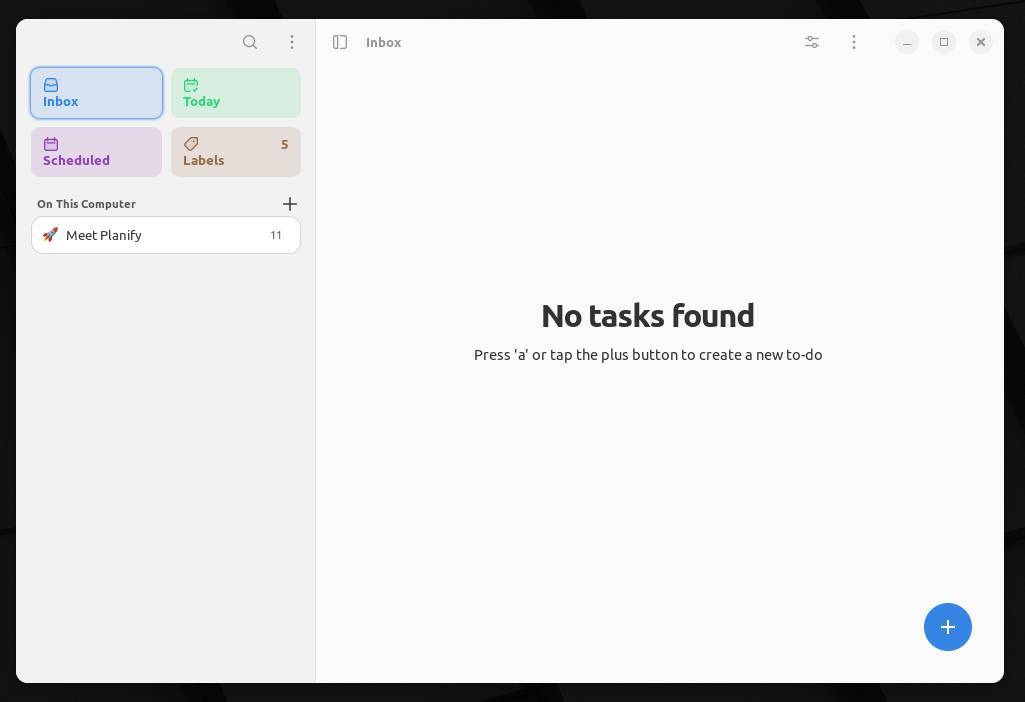Click the rocket icon beside Meet Planify
This screenshot has width=1025, height=702.
coord(50,235)
